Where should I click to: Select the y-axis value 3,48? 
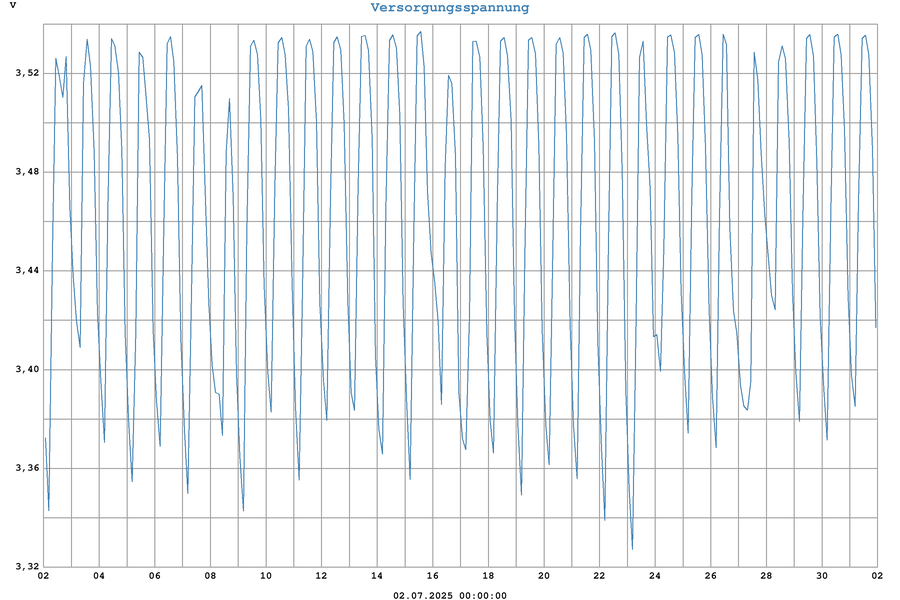click(x=27, y=172)
